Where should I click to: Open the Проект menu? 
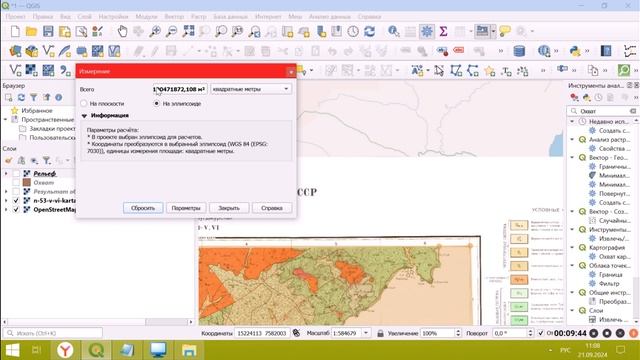pos(16,17)
